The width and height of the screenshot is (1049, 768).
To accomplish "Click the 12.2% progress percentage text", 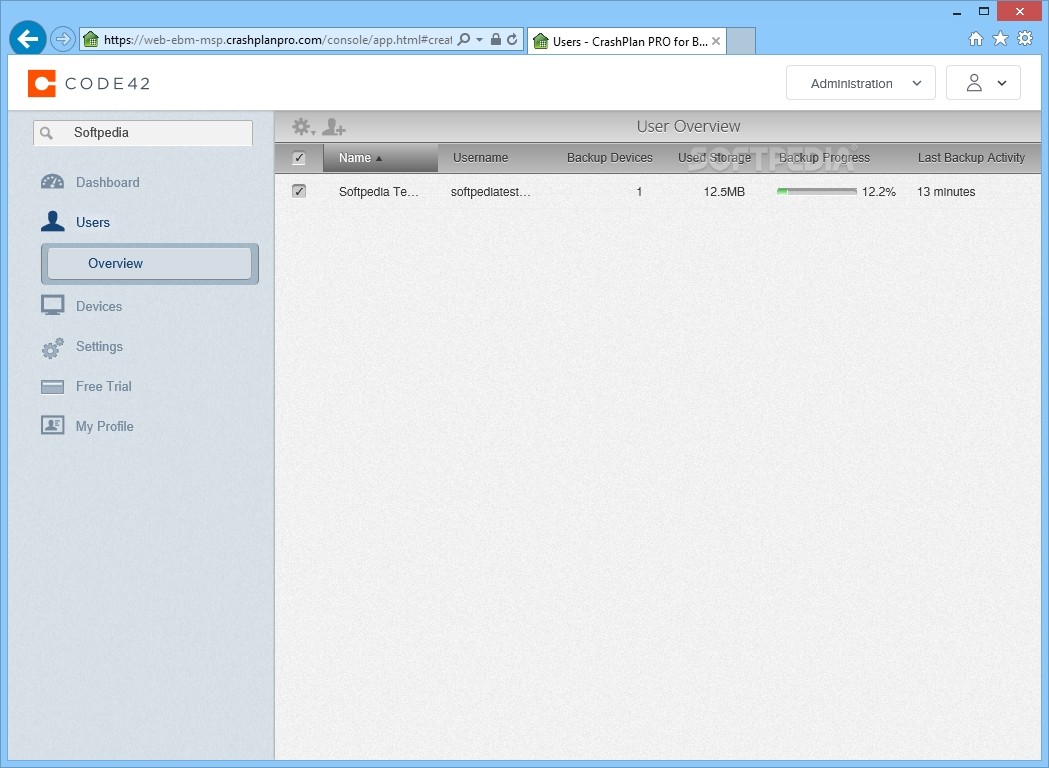I will coord(878,192).
